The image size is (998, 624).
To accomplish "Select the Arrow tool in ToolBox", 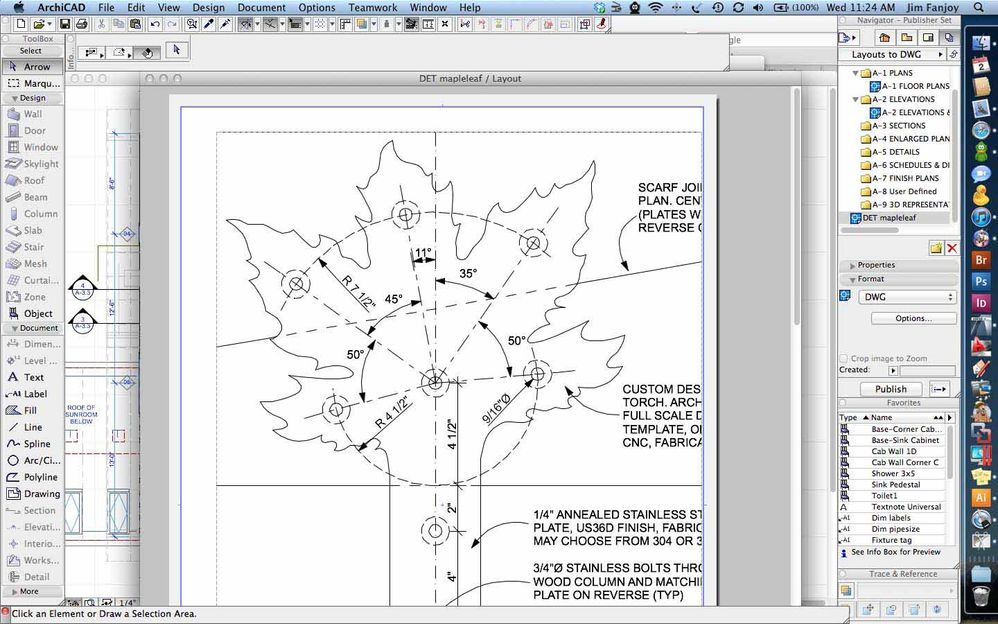I will [32, 67].
